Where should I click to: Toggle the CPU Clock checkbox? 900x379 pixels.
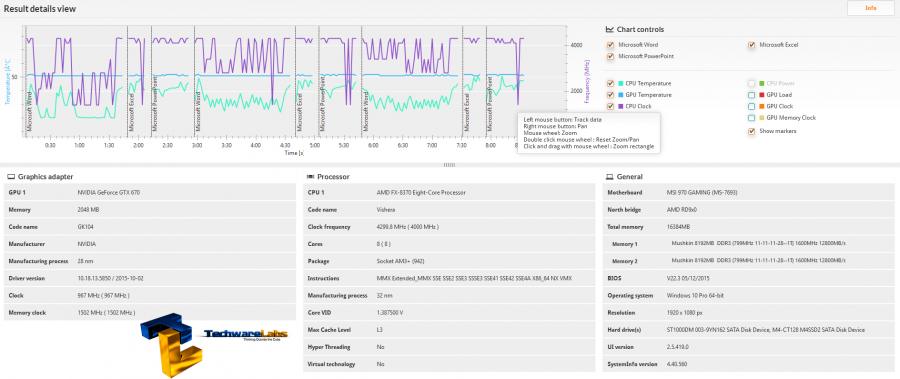click(x=610, y=106)
